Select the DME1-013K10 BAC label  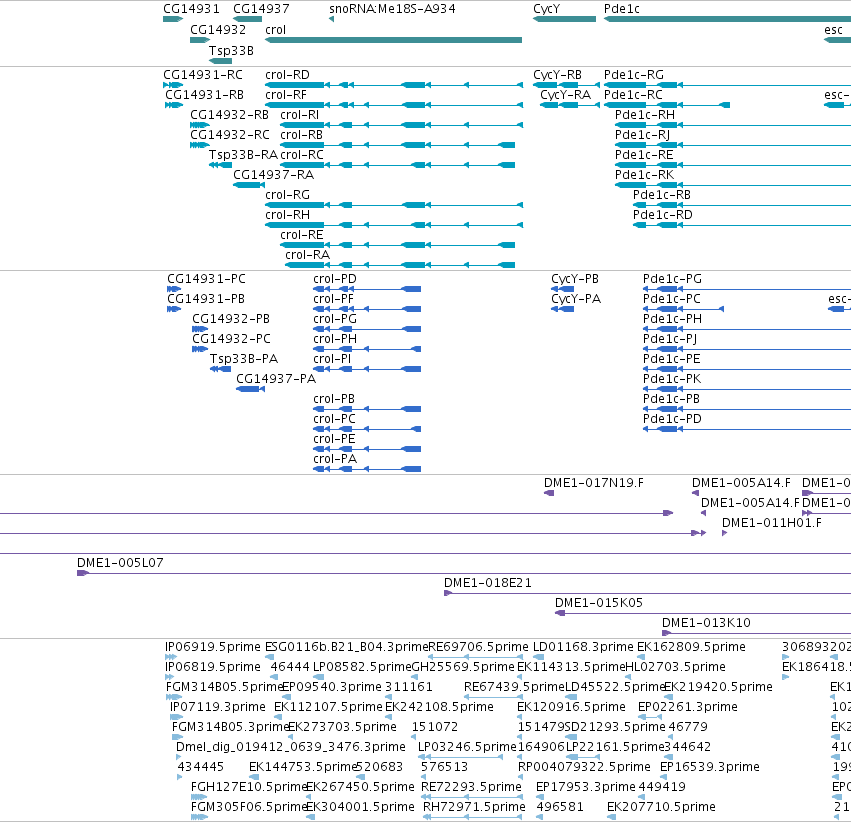pyautogui.click(x=706, y=622)
